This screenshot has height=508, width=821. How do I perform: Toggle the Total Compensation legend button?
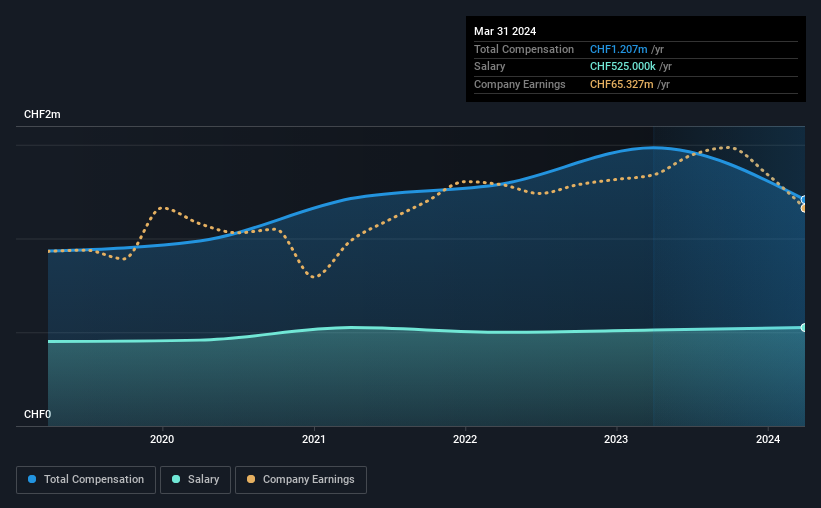pos(86,480)
